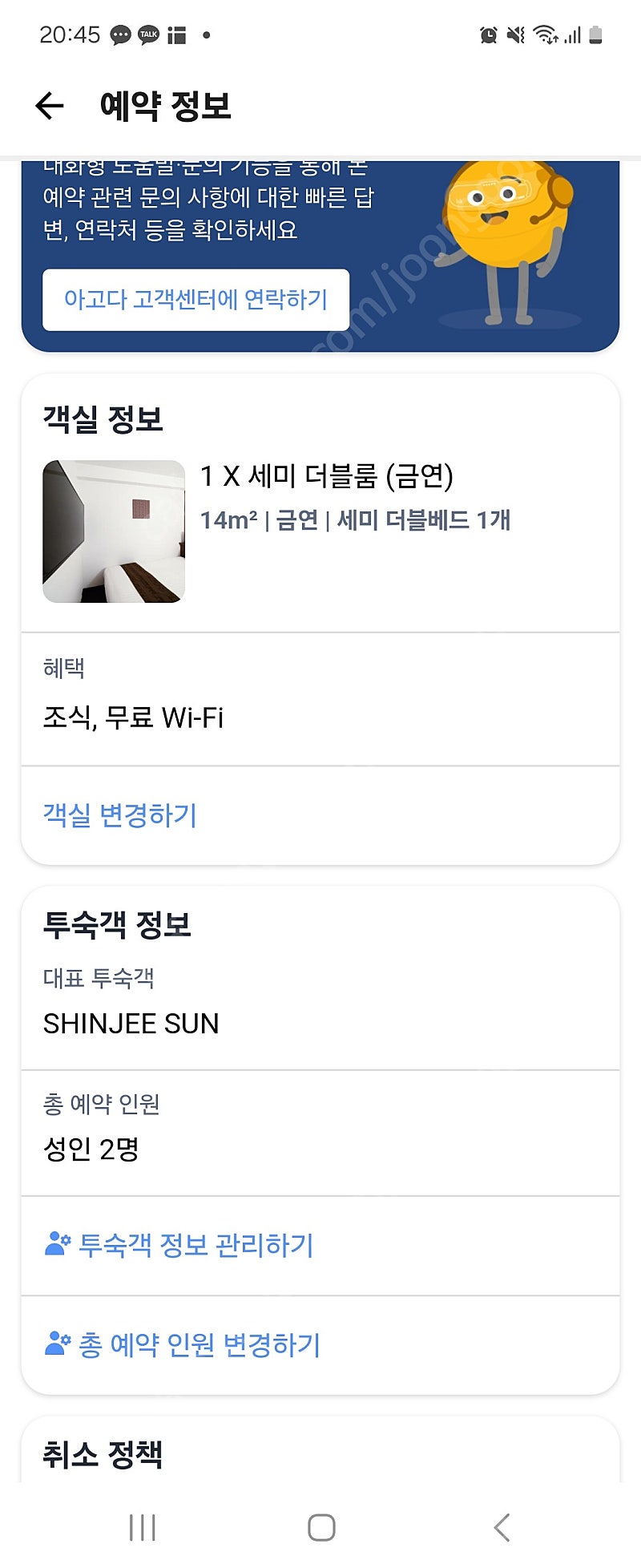Tap the back arrow in header
Image resolution: width=641 pixels, height=1568 pixels.
(50, 105)
